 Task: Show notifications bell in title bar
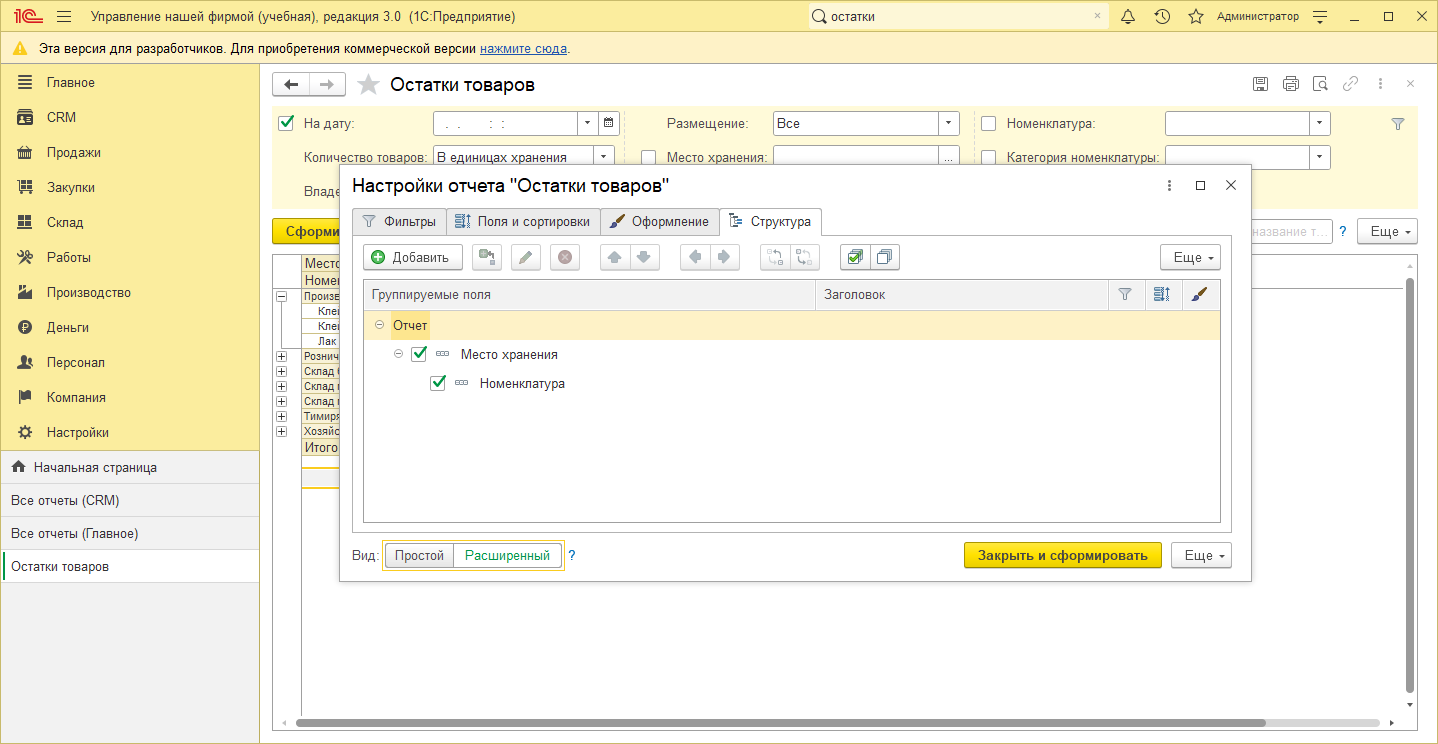tap(1128, 16)
